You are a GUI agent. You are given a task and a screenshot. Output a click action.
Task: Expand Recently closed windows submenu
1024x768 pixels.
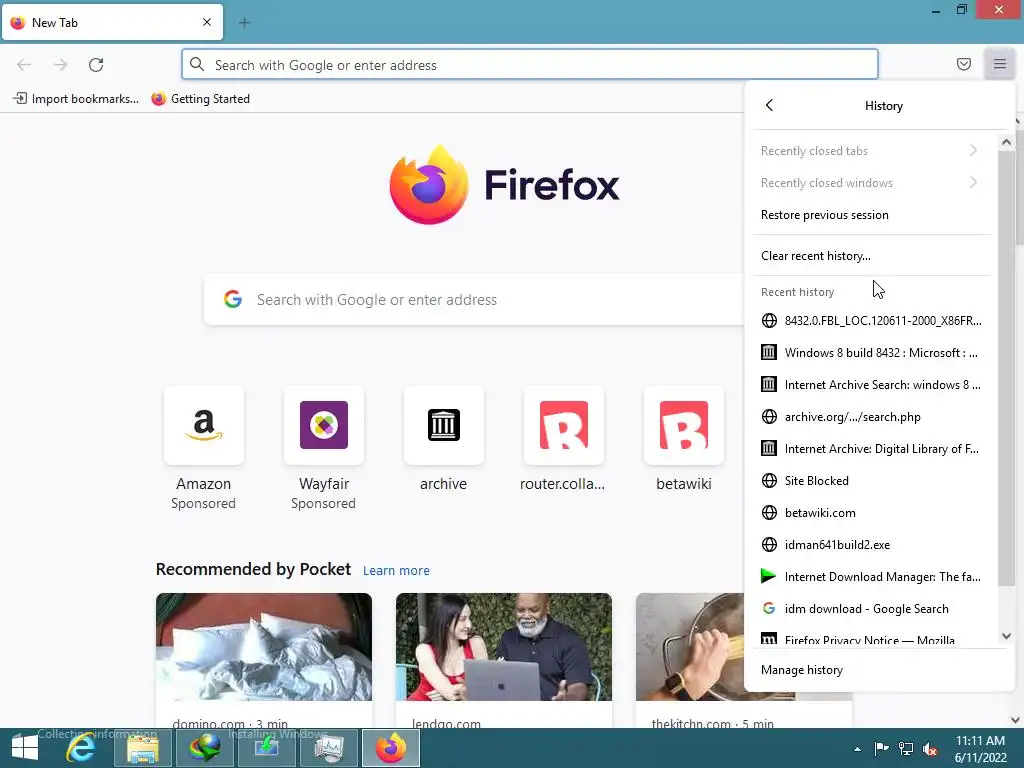click(x=872, y=183)
